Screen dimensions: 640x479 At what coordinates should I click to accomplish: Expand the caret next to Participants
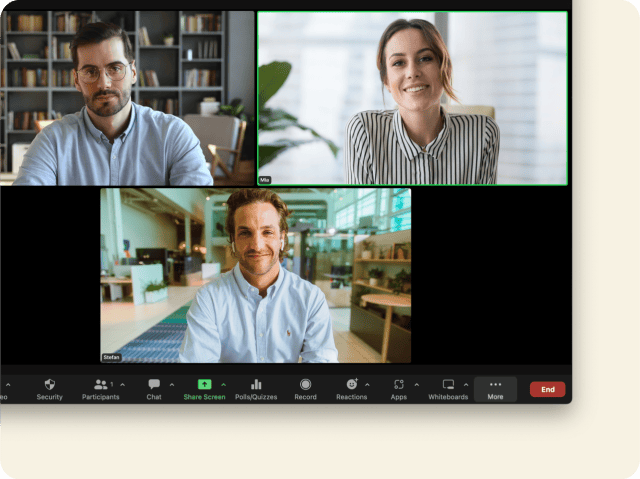123,385
